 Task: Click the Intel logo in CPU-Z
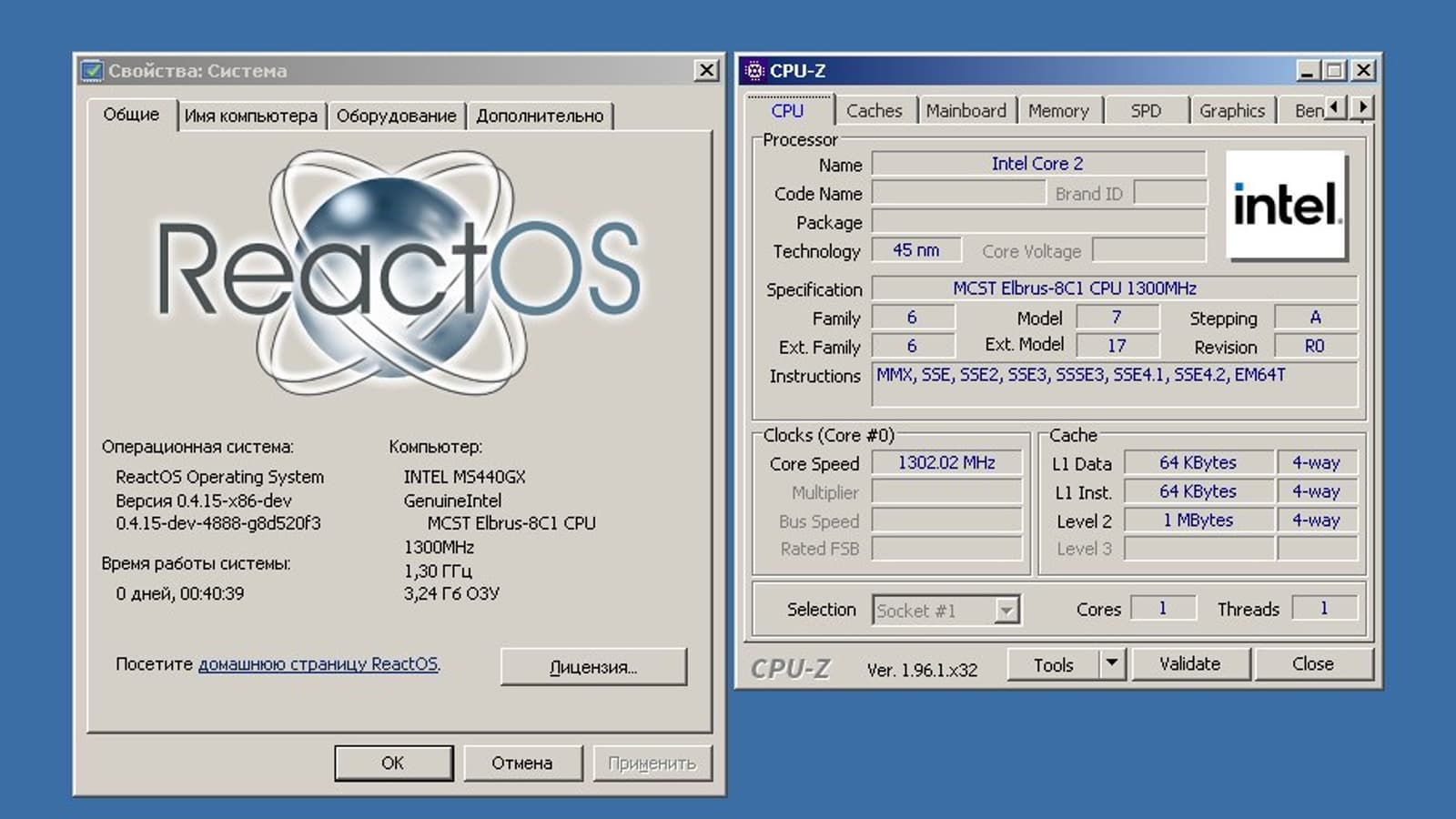[1286, 205]
